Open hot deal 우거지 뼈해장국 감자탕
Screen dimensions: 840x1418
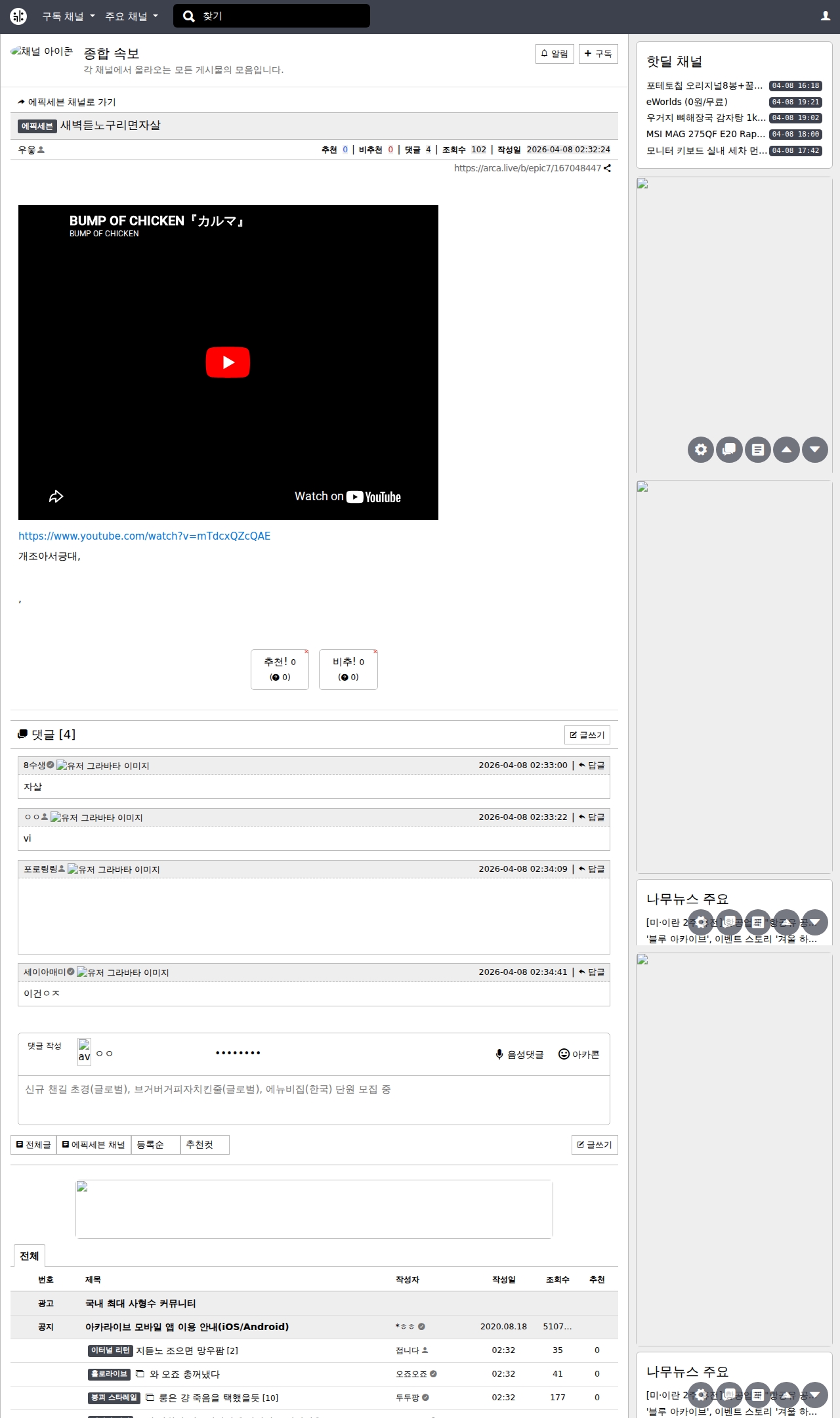tap(705, 118)
